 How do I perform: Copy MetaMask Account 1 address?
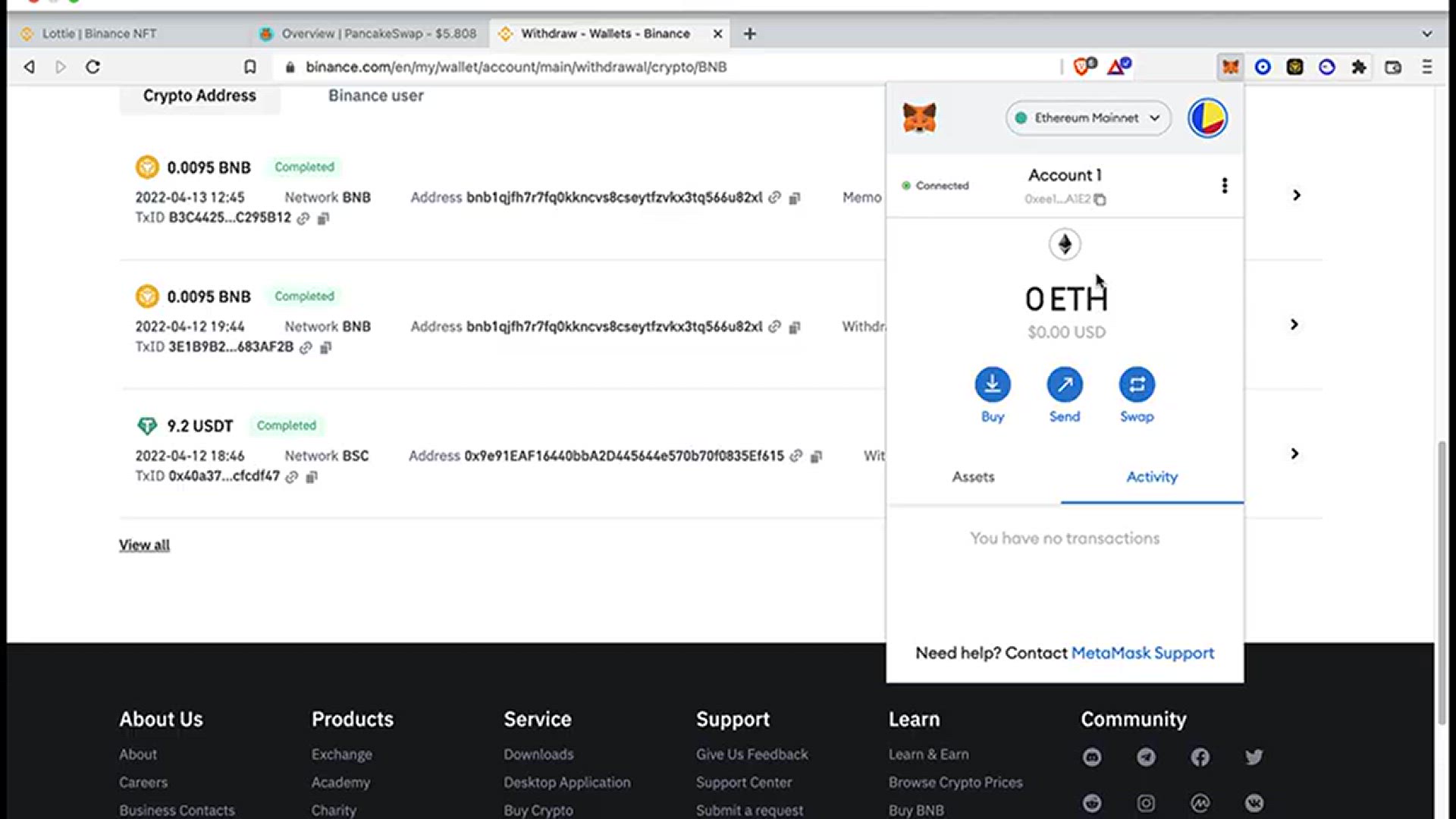tap(1100, 199)
